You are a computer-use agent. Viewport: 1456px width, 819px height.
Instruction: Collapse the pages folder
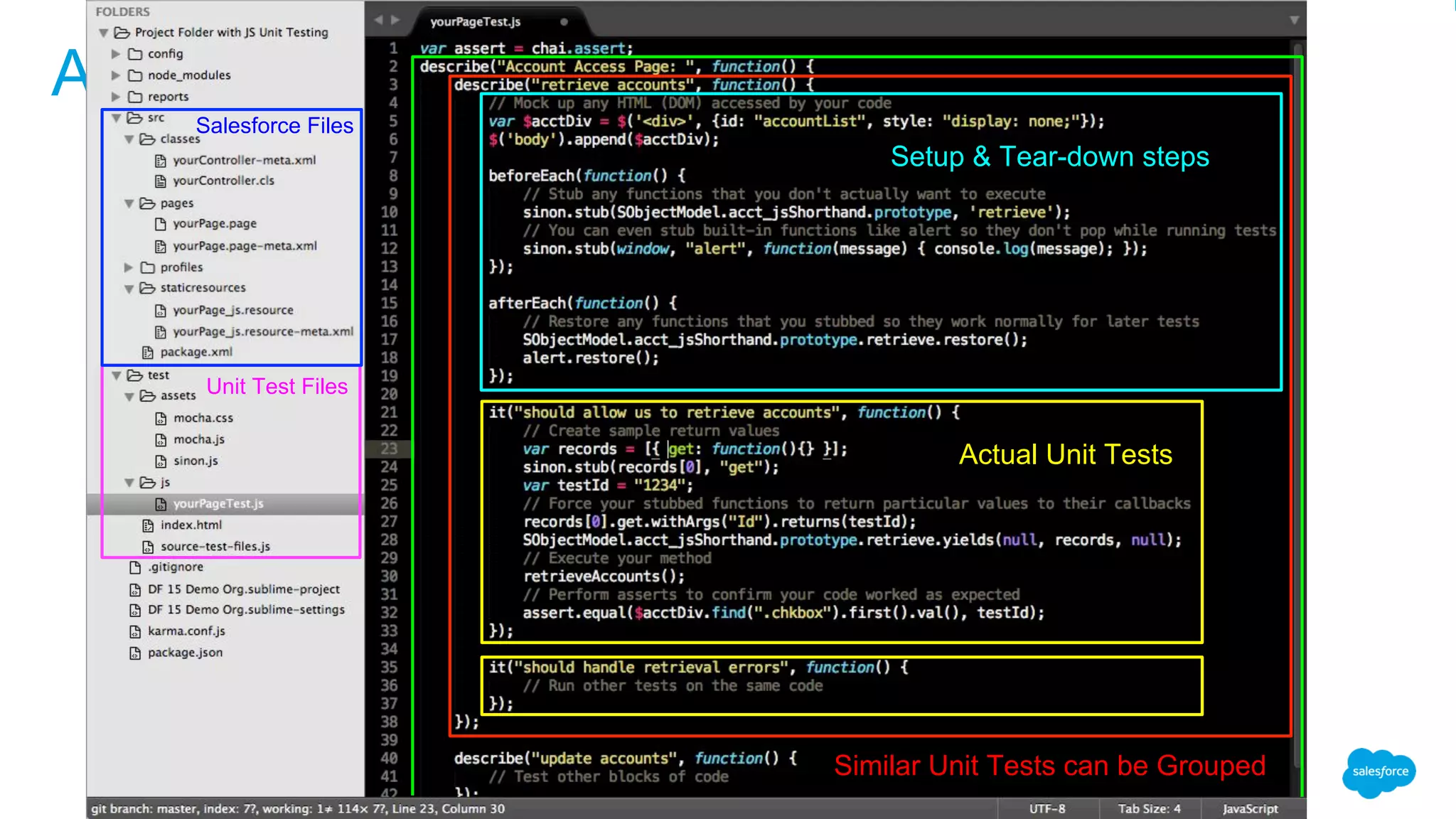tap(129, 204)
